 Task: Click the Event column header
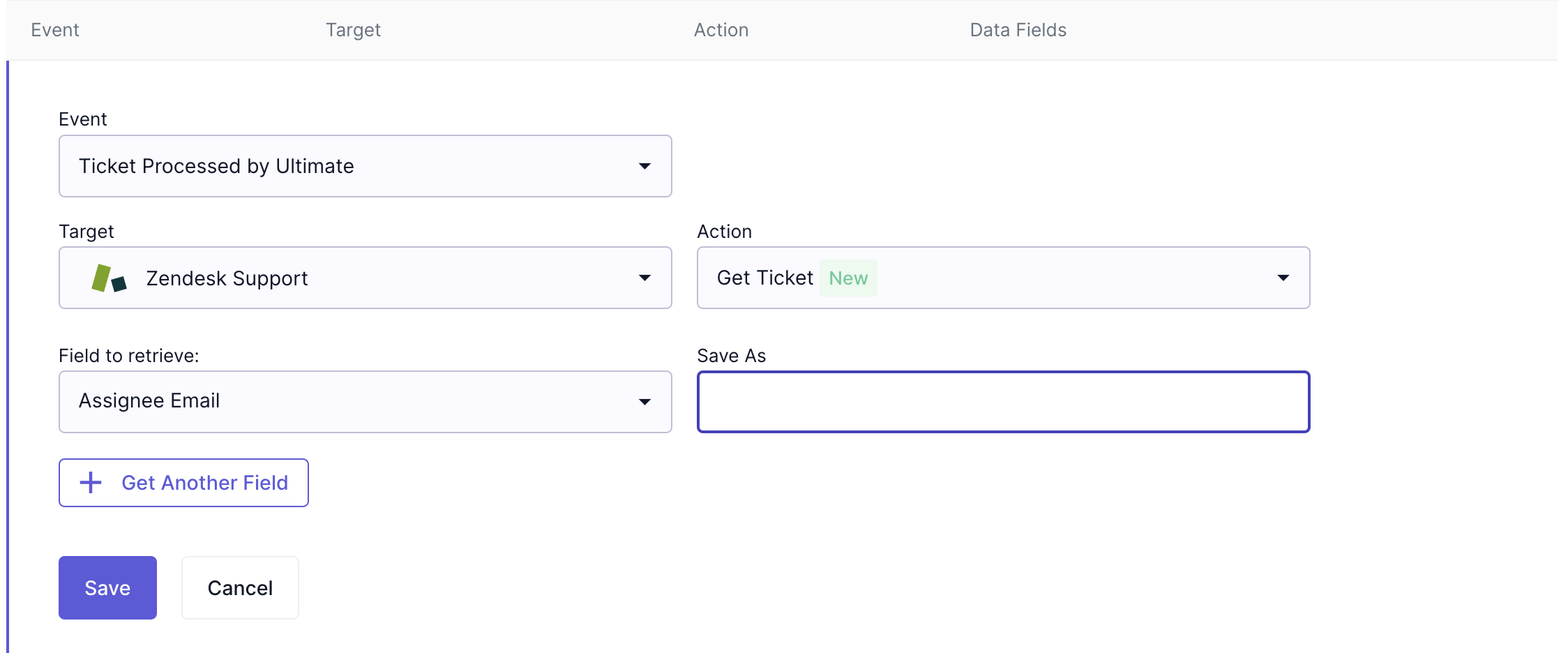point(55,30)
